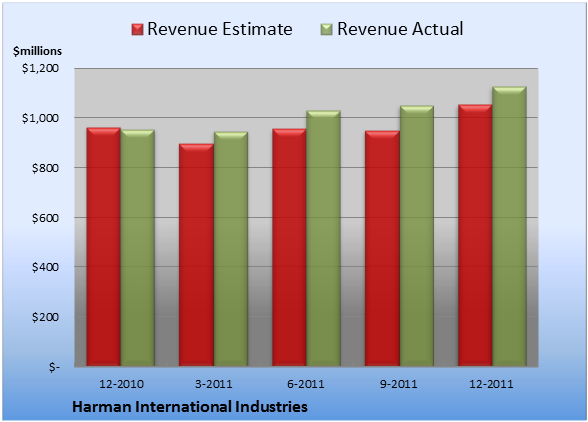Select the 'Revenue Actual' legend label
The height and width of the screenshot is (422, 588).
point(400,29)
